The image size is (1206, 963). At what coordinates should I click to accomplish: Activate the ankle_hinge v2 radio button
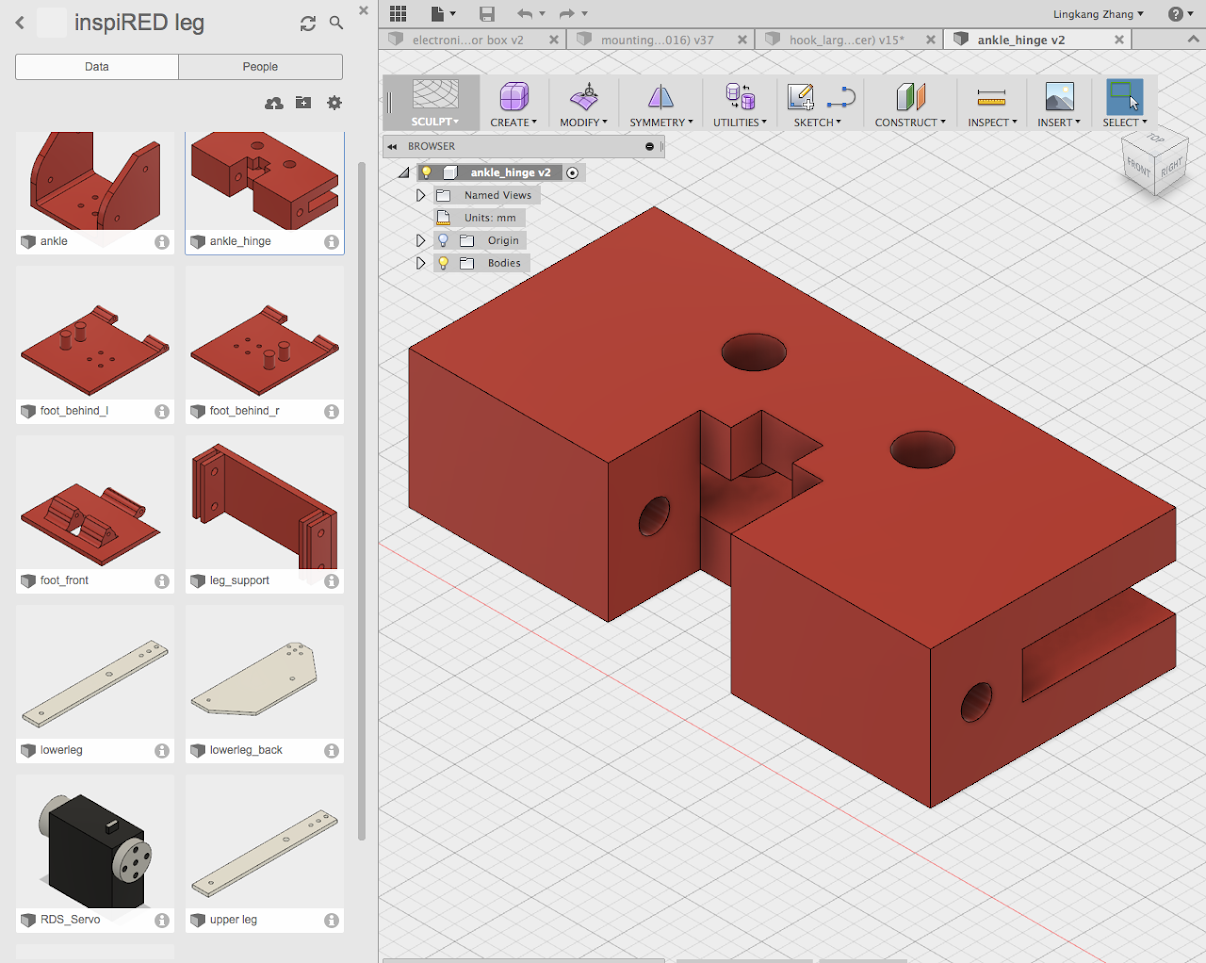tap(572, 173)
